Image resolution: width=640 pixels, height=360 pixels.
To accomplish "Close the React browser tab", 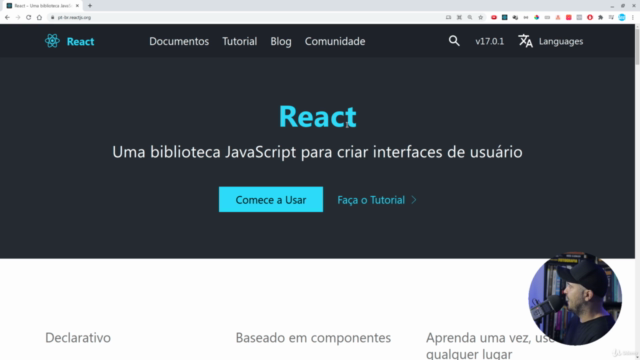I will tap(77, 6).
